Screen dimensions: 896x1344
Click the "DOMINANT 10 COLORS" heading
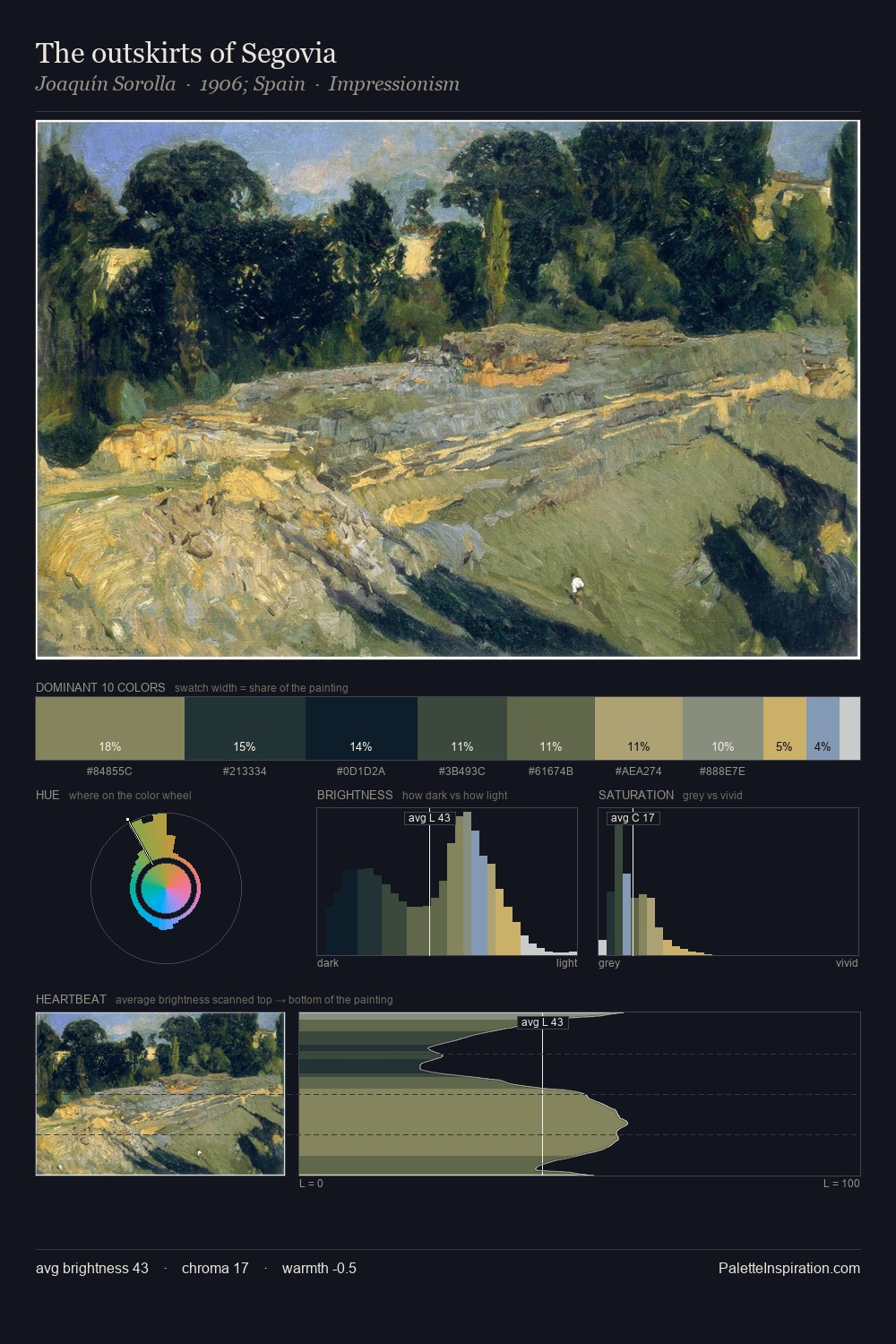point(100,687)
